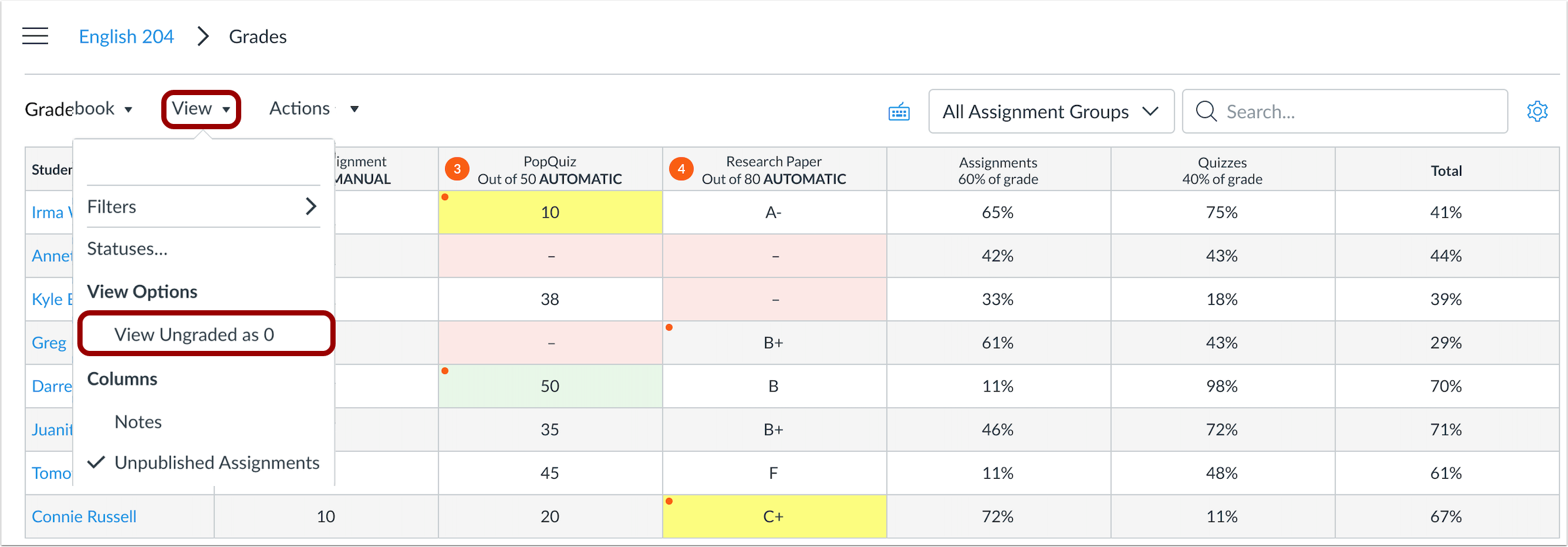Open the Gradebook settings gear
The width and height of the screenshot is (1568, 547).
(x=1537, y=111)
